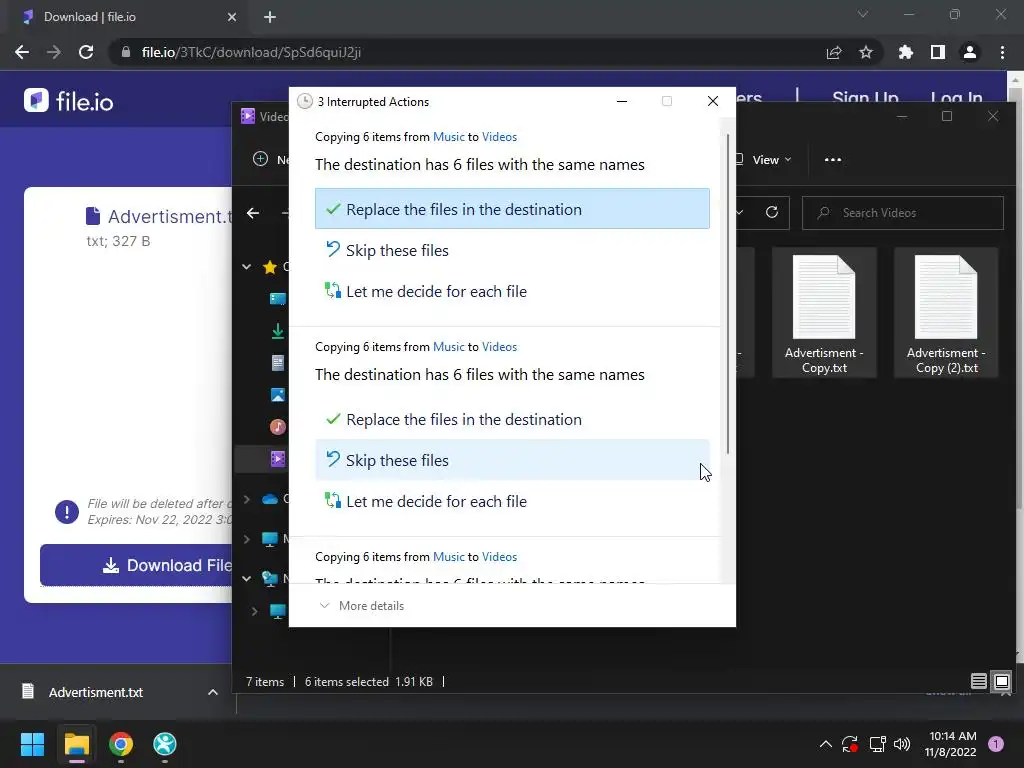Open Music in Explorer sidebar
Viewport: 1024px width, 768px height.
[x=278, y=427]
